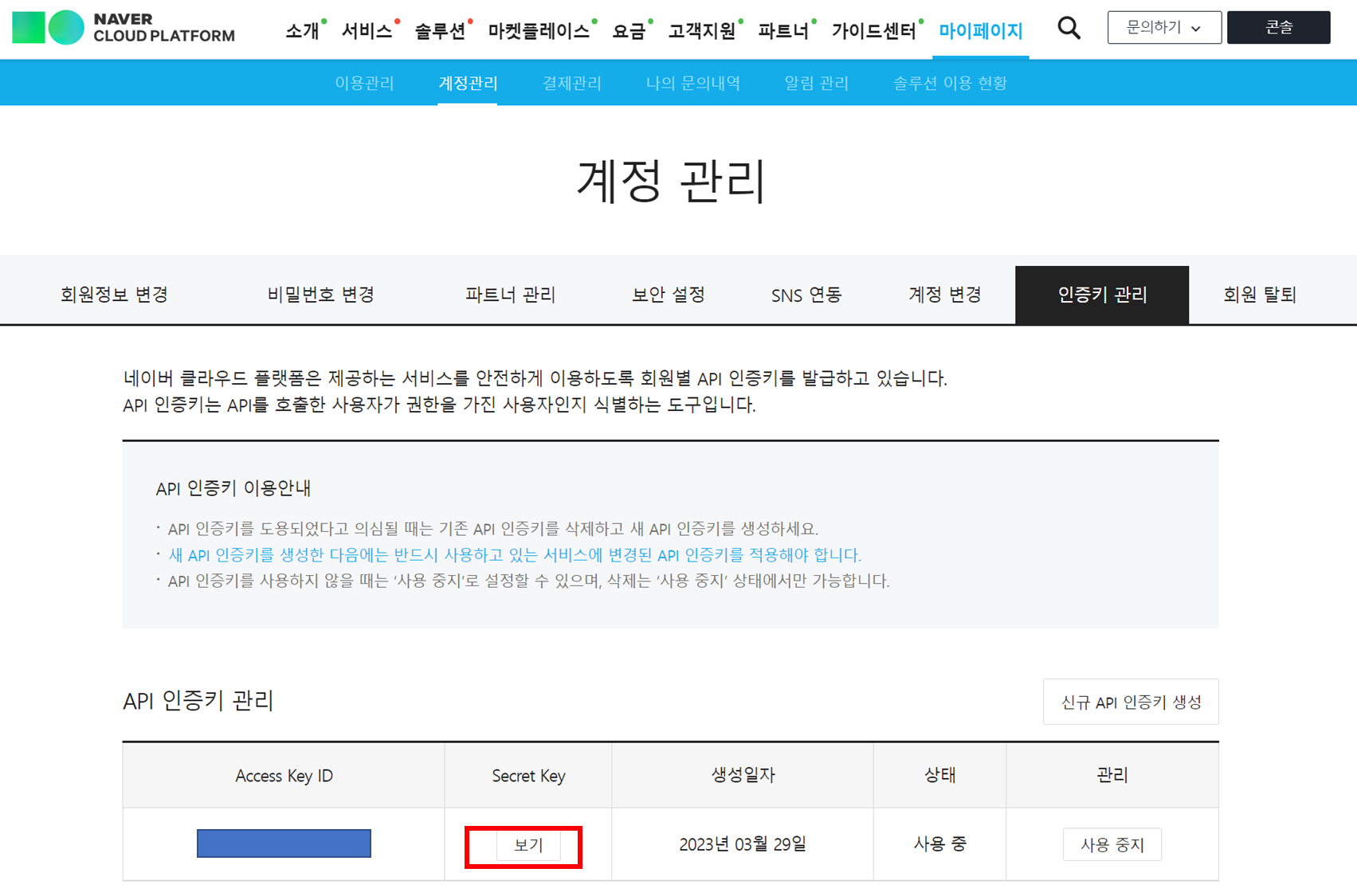
Task: Click the masked Access Key ID value
Action: coord(284,843)
